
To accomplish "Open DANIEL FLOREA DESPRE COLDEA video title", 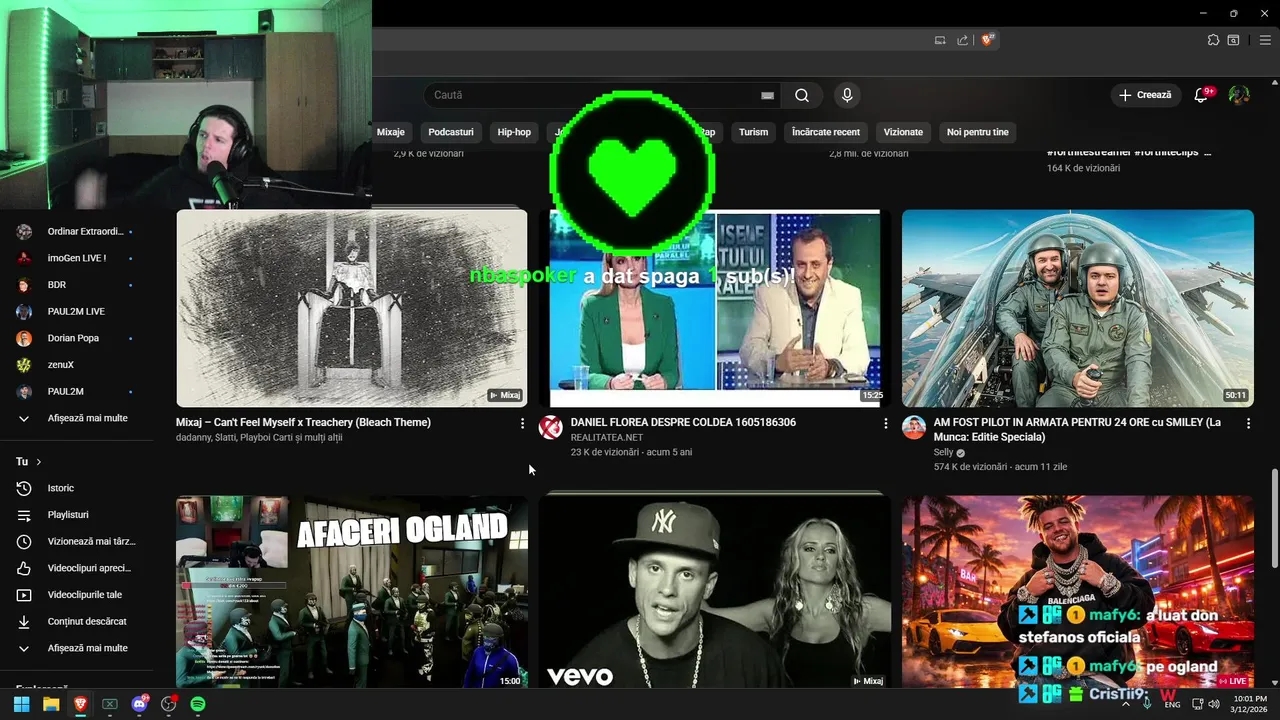I will (683, 423).
